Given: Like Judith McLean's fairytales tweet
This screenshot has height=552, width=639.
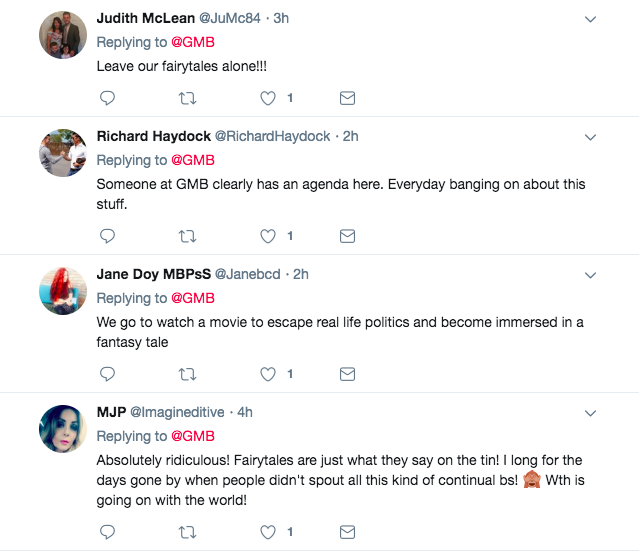Looking at the screenshot, I should (x=267, y=98).
